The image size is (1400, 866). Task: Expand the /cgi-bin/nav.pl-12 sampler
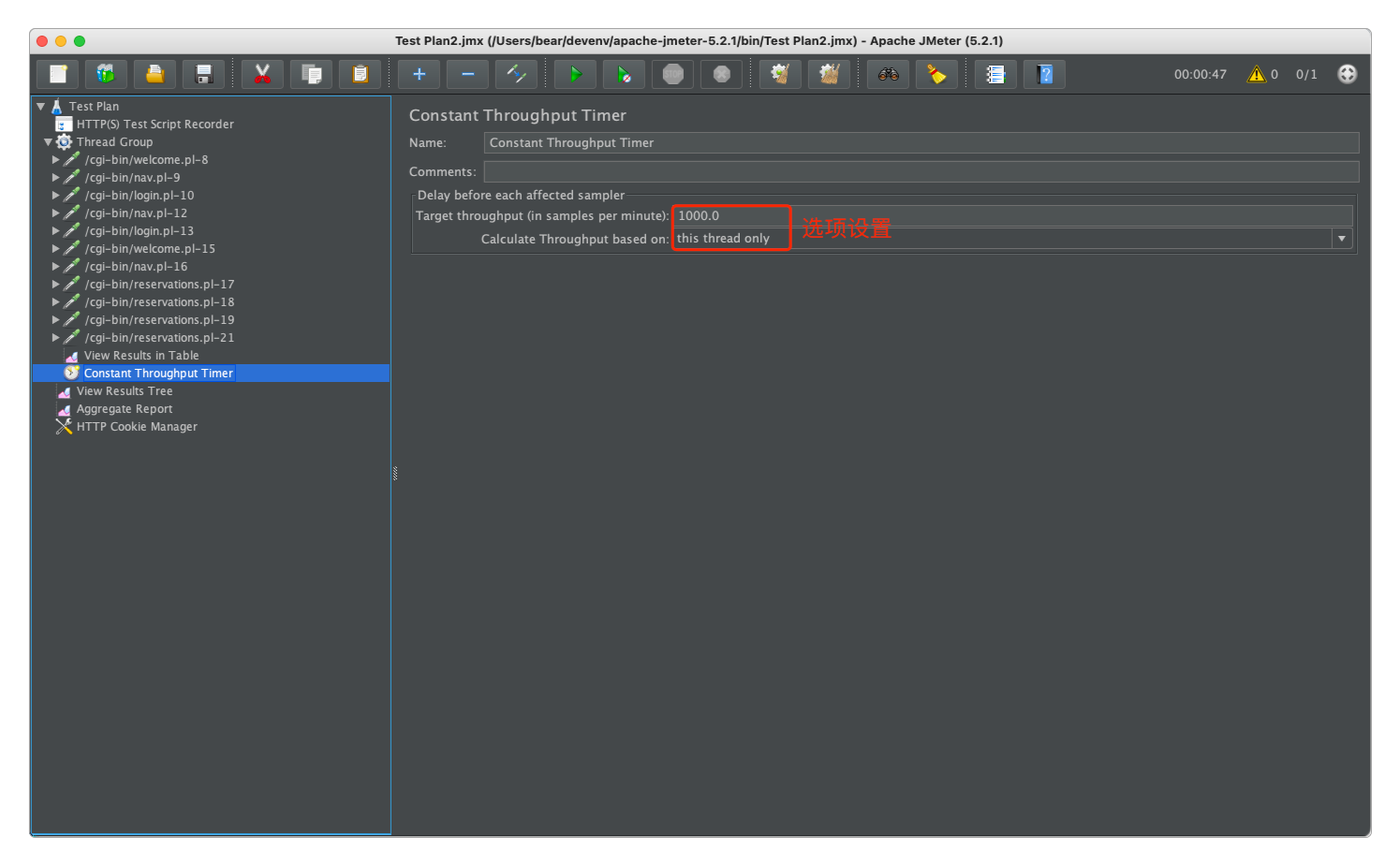pos(56,213)
